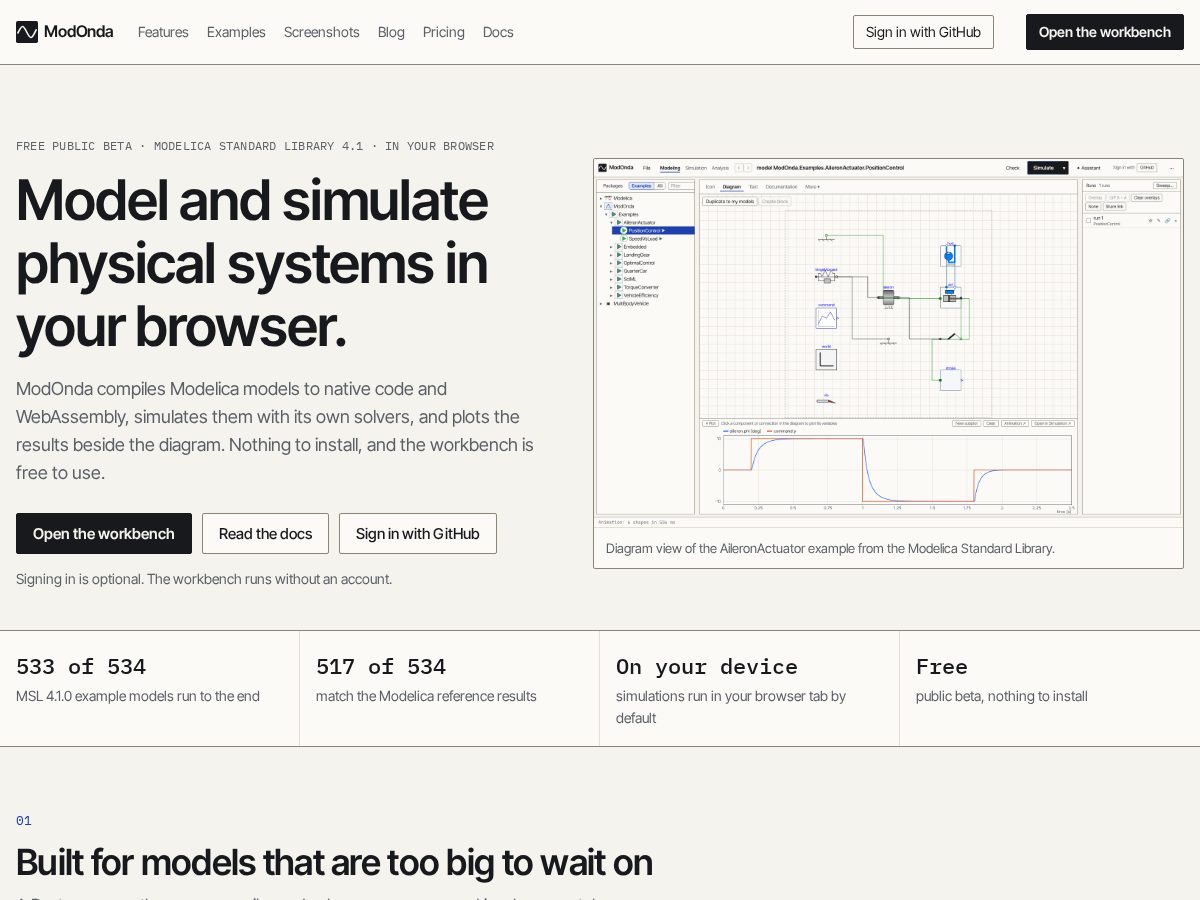Click the header's Open the workbench button
1200x900 pixels.
tap(1105, 32)
